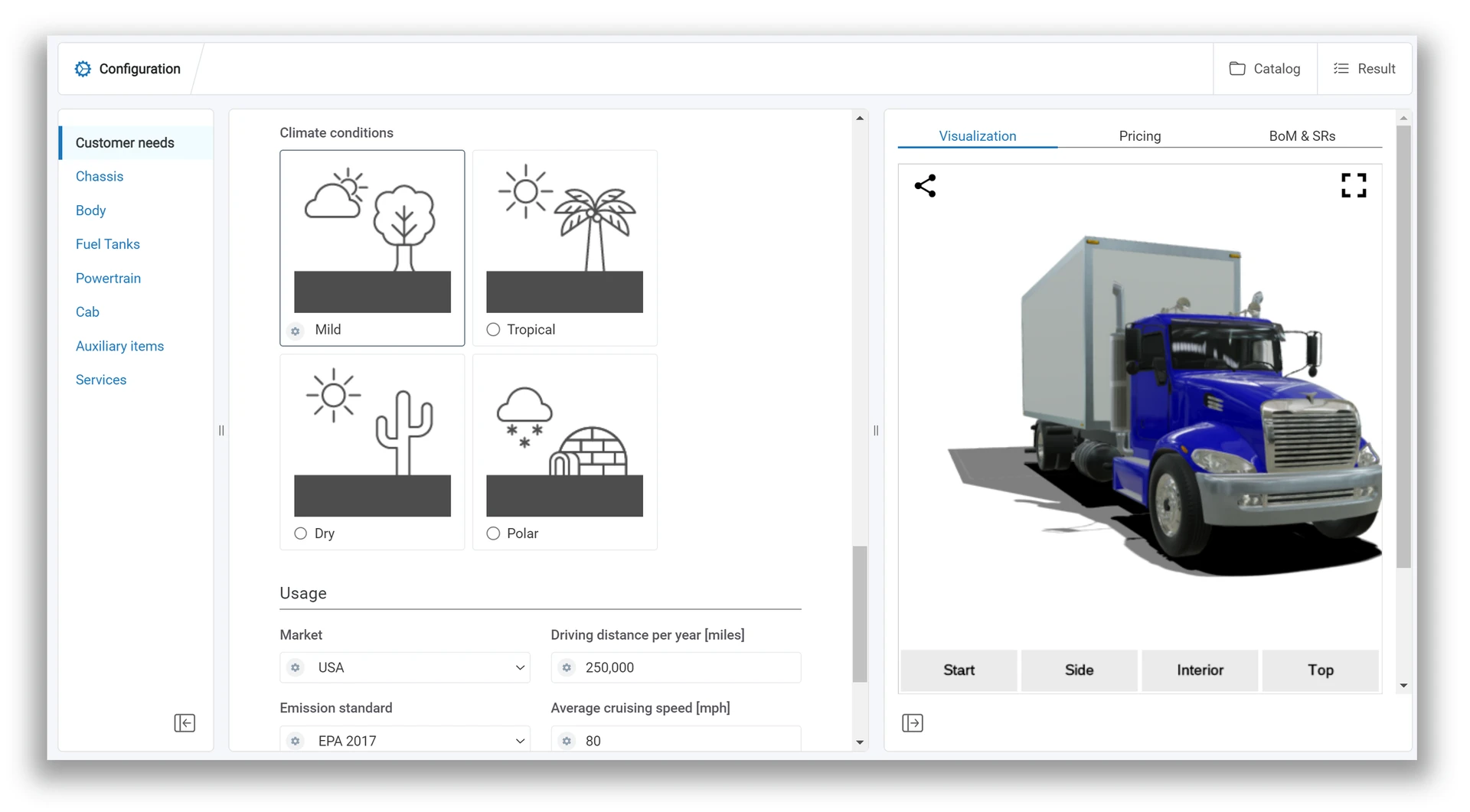Select the Dry climate option
Image resolution: width=1470 pixels, height=812 pixels.
[300, 533]
